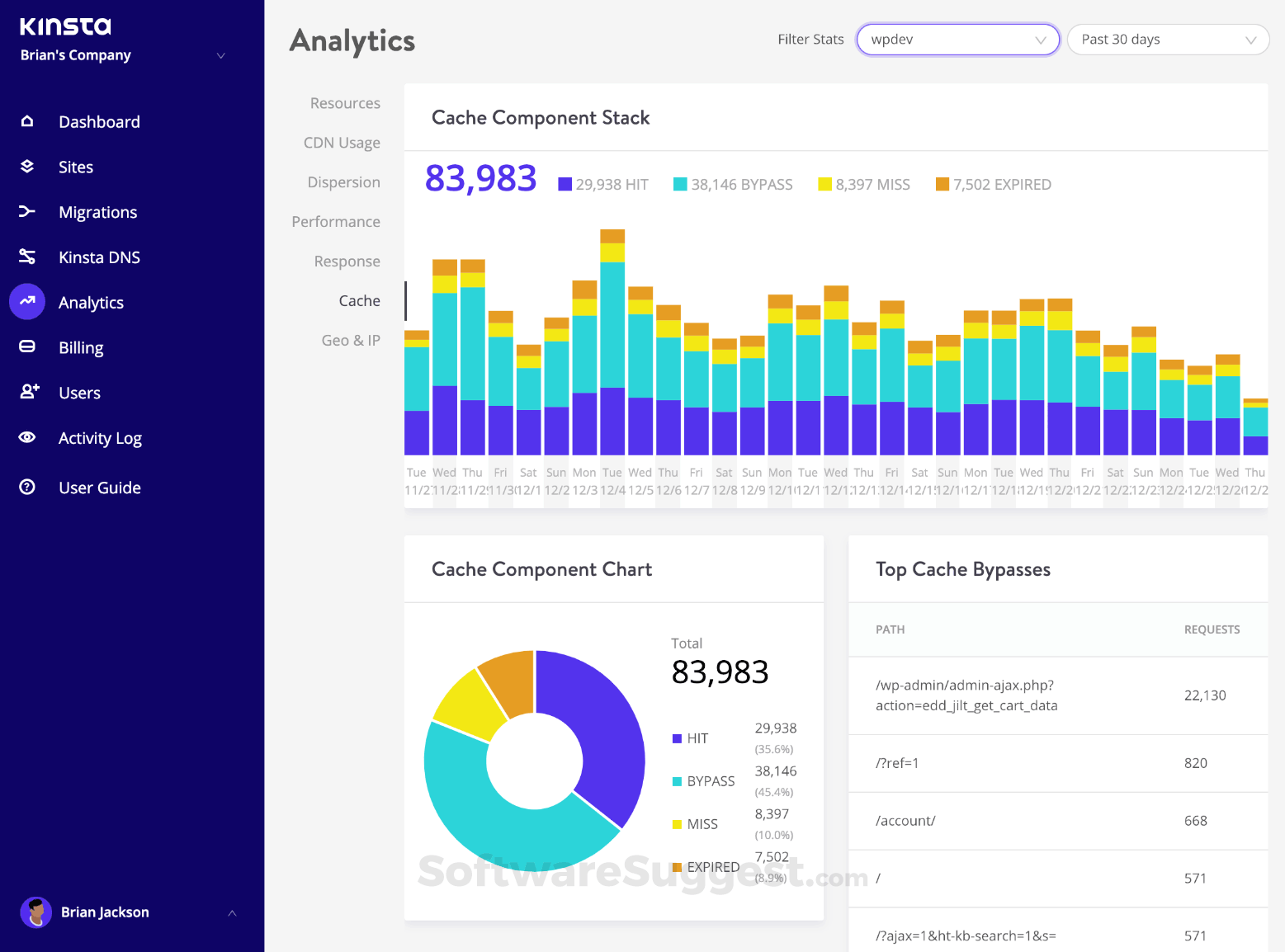Collapse the Brian's Company menu

[220, 55]
